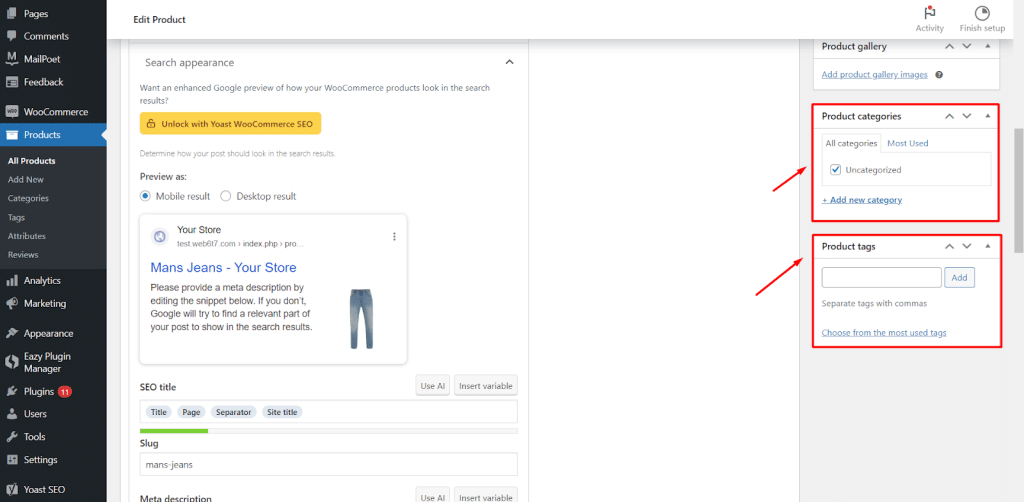The image size is (1024, 502).
Task: Click the Site title variable tag
Action: [x=282, y=412]
